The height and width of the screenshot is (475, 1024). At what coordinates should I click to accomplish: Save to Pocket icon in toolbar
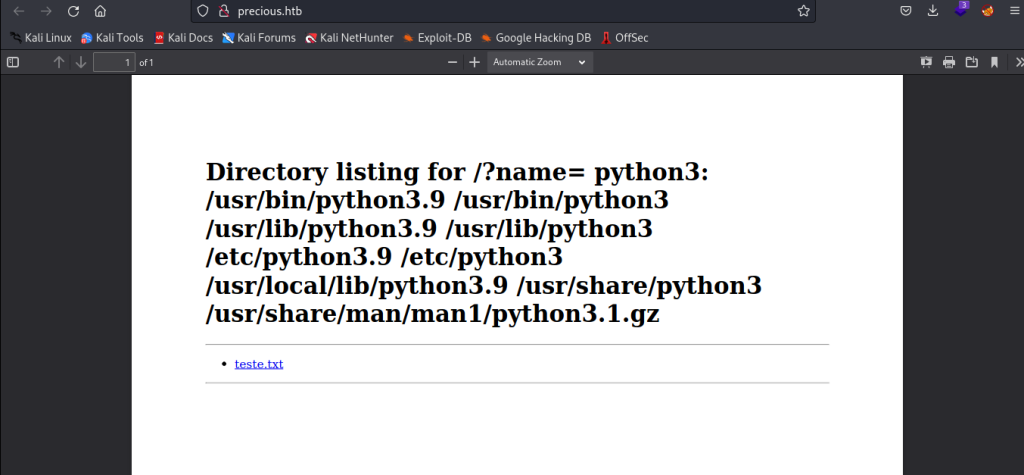(x=905, y=11)
